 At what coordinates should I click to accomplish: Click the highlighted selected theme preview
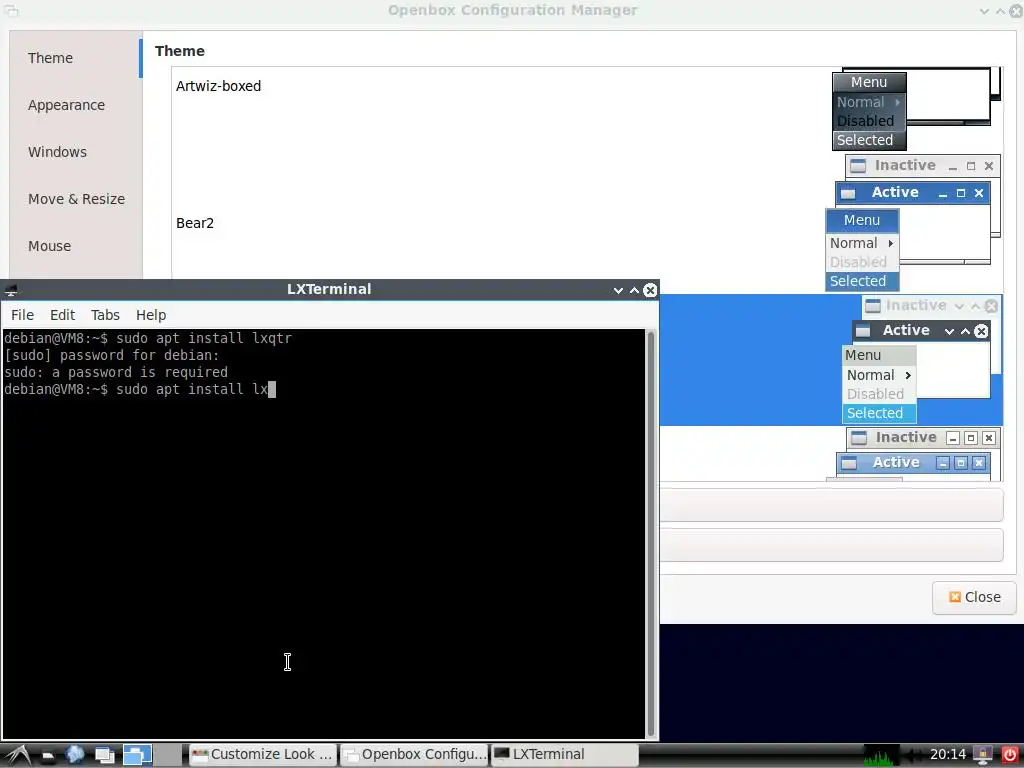[921, 359]
